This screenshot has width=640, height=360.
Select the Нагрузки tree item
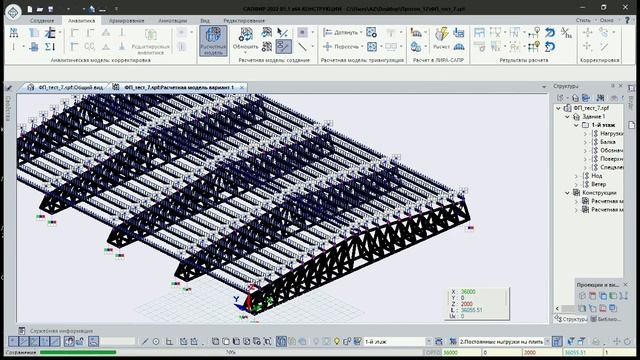coord(611,133)
